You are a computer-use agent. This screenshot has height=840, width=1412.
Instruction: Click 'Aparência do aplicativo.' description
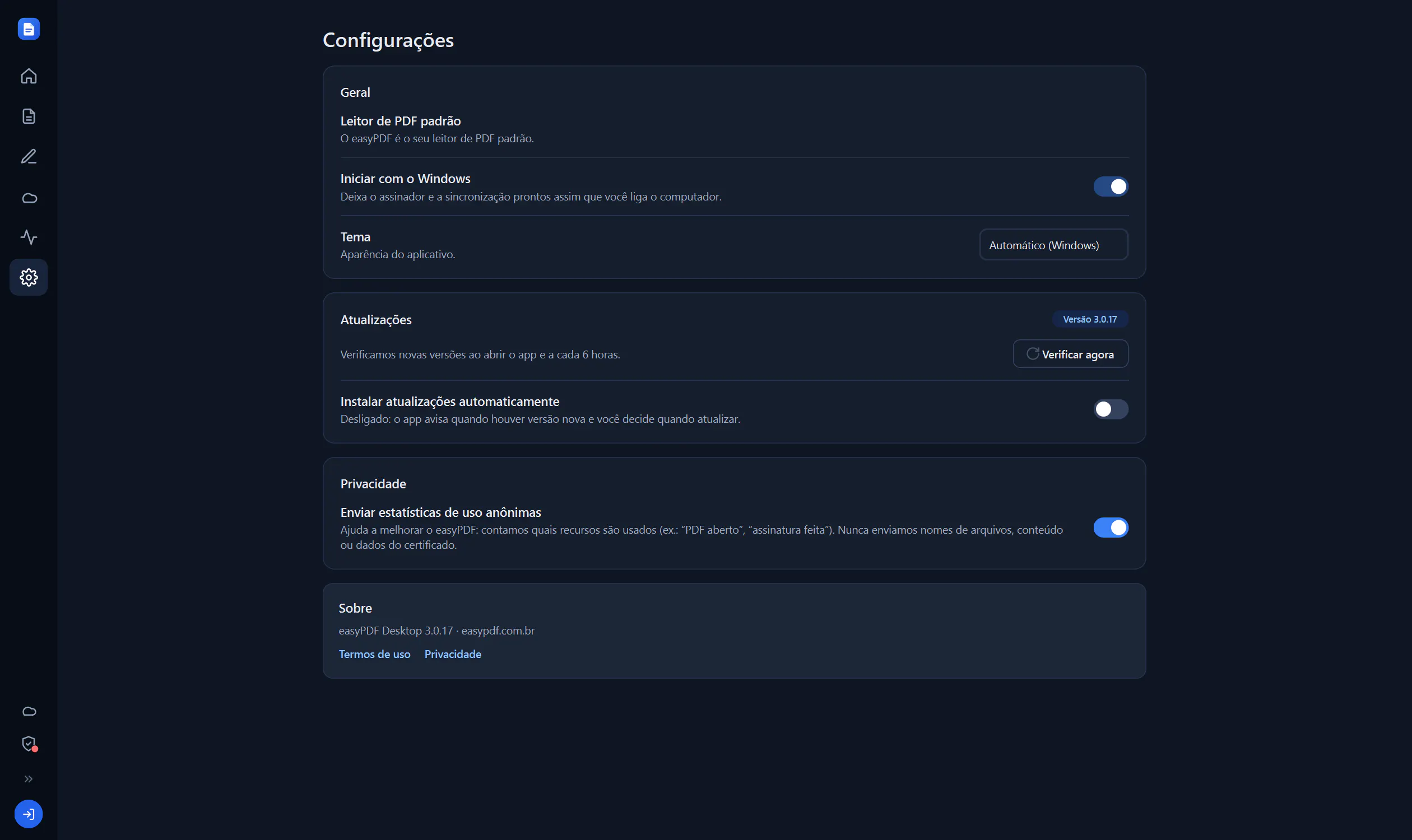398,254
